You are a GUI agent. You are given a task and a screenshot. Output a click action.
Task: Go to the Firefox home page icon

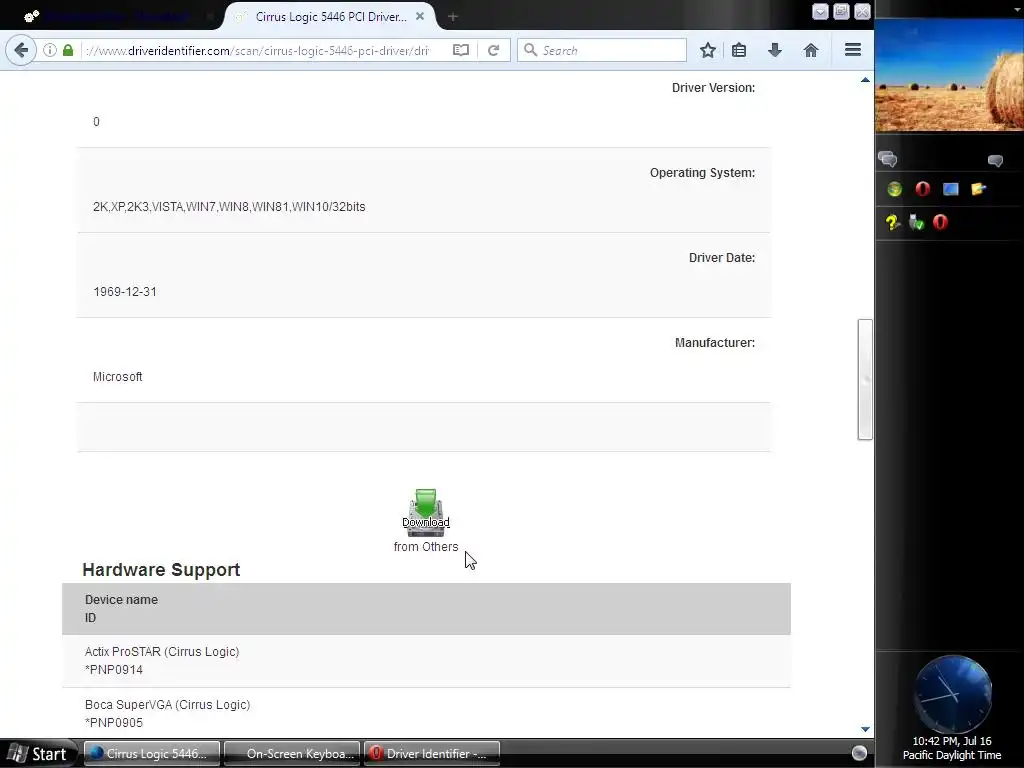[811, 50]
